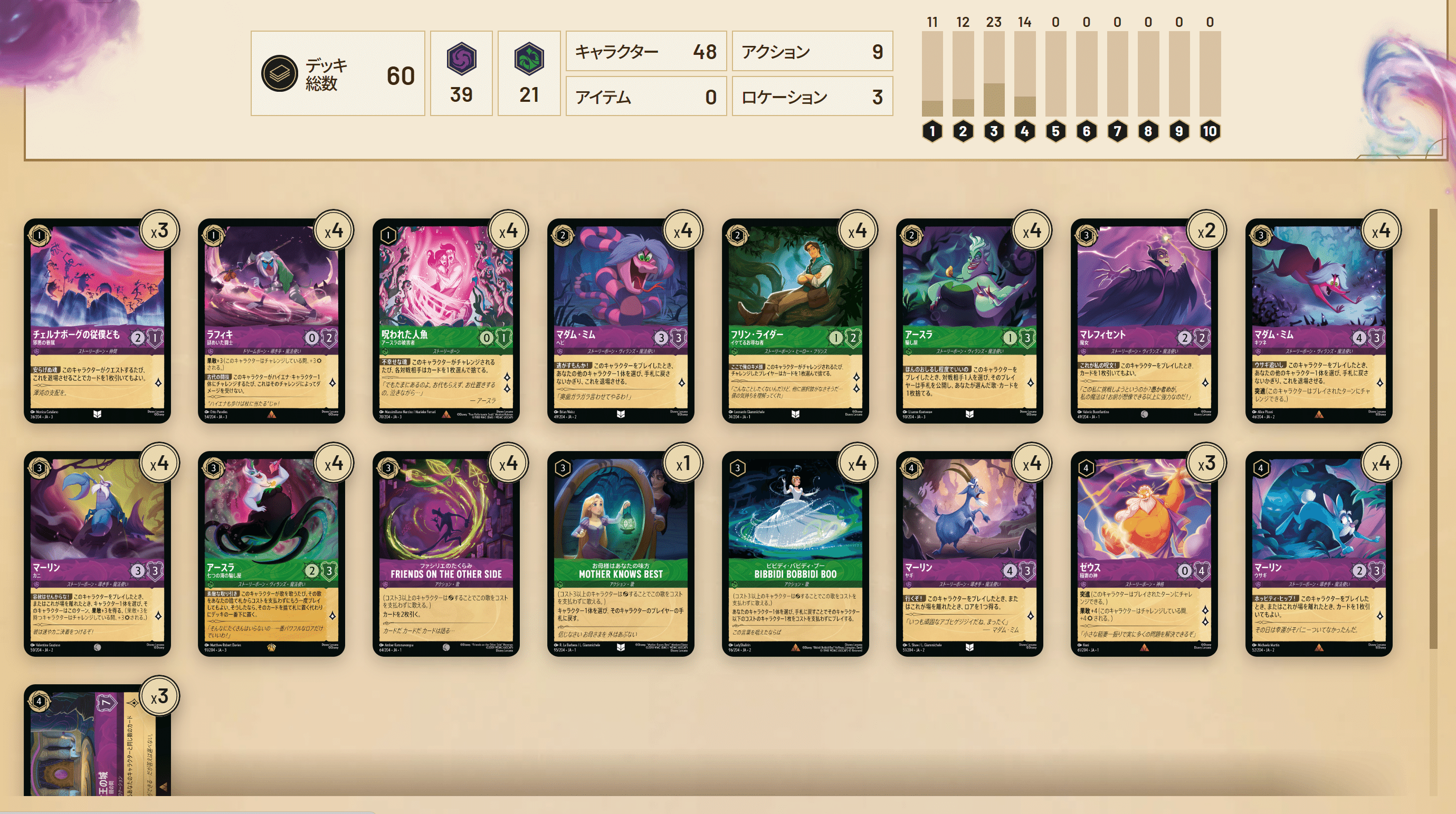
Task: Click the vertical scrollbar on the right
Action: click(x=1433, y=429)
